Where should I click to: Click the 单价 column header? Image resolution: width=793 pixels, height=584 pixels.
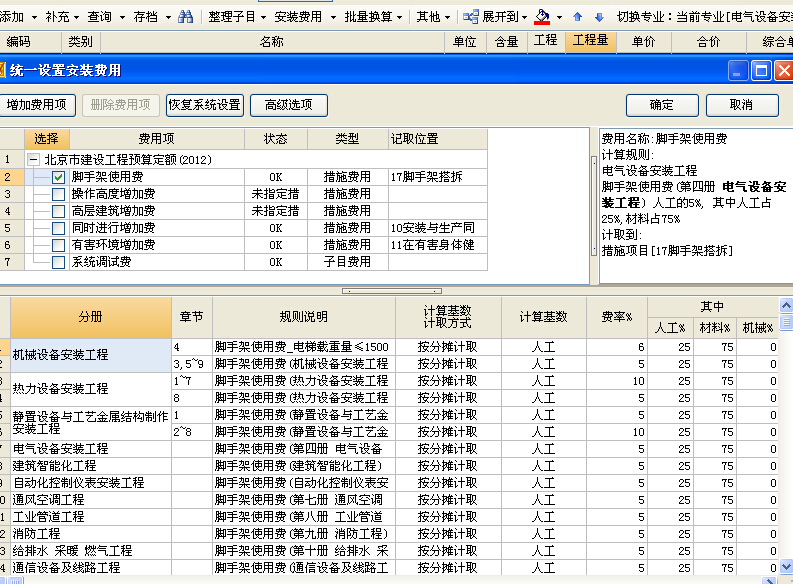click(x=643, y=41)
